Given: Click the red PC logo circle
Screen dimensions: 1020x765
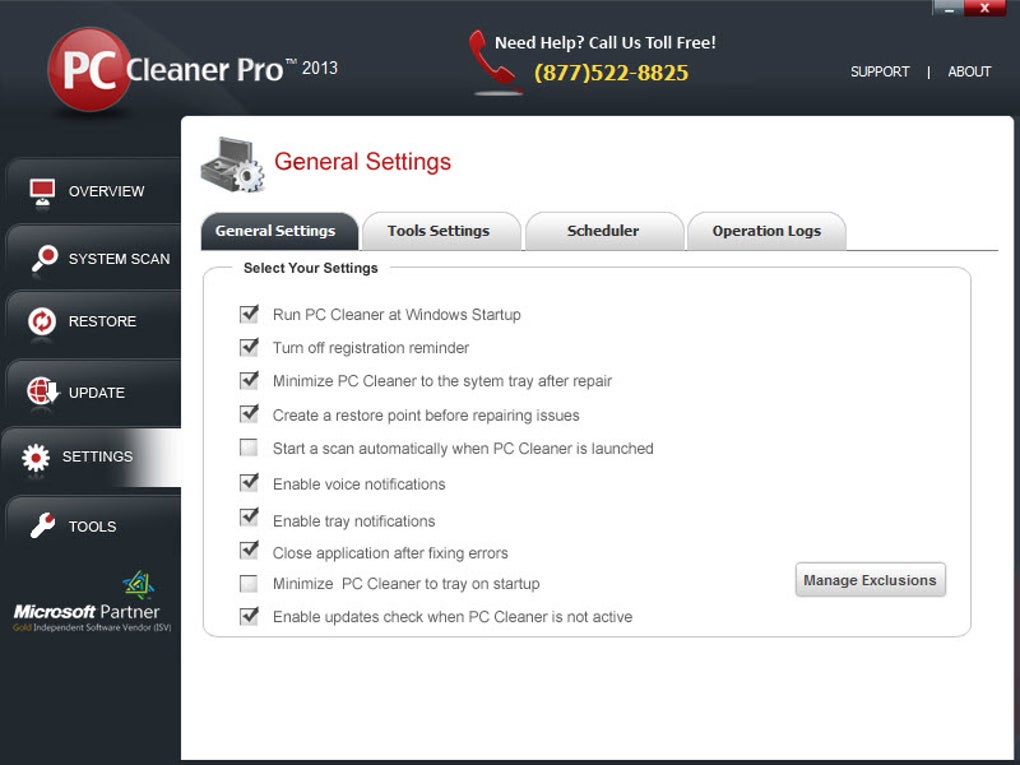Looking at the screenshot, I should click(88, 70).
